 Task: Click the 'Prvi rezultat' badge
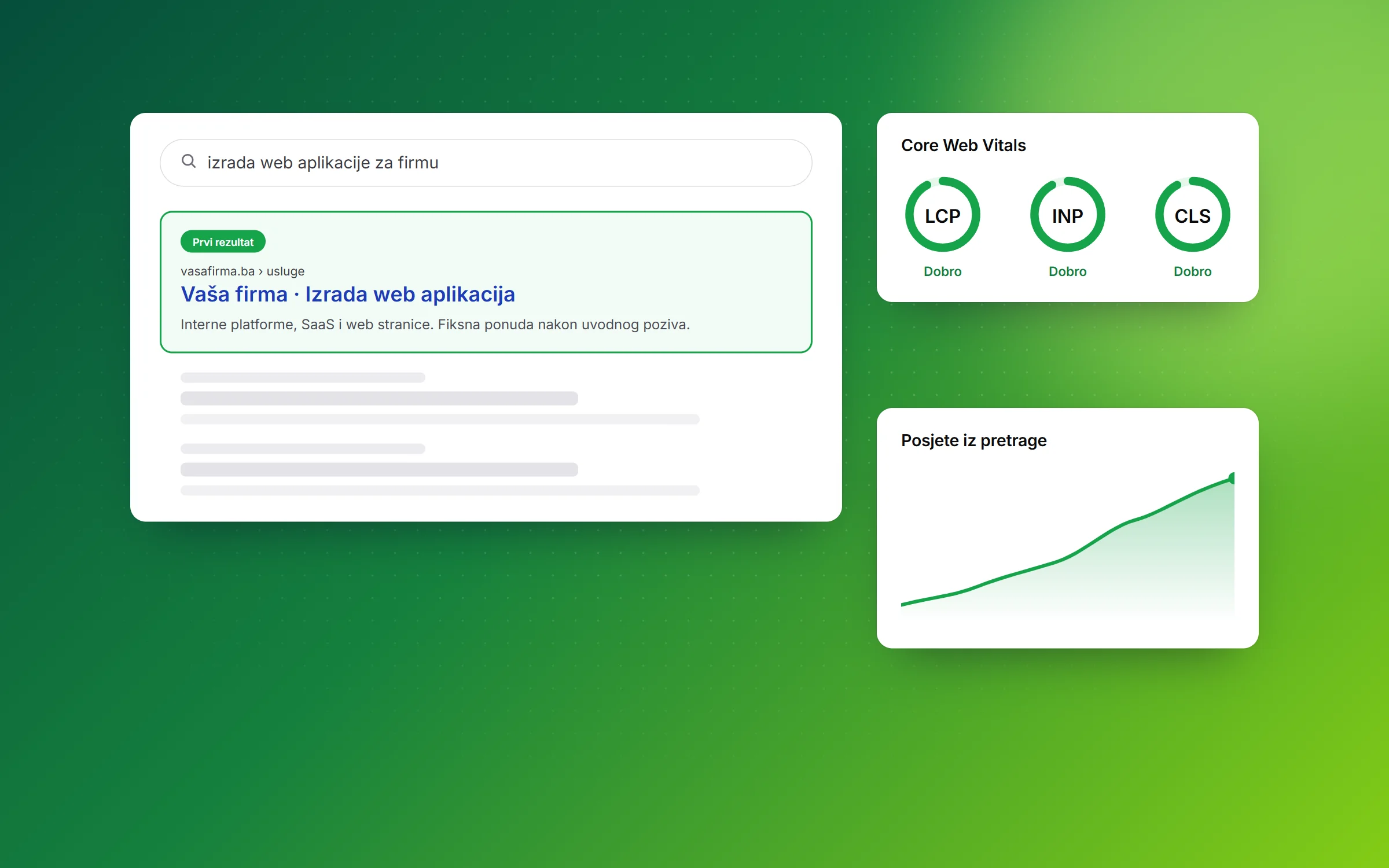(x=223, y=242)
